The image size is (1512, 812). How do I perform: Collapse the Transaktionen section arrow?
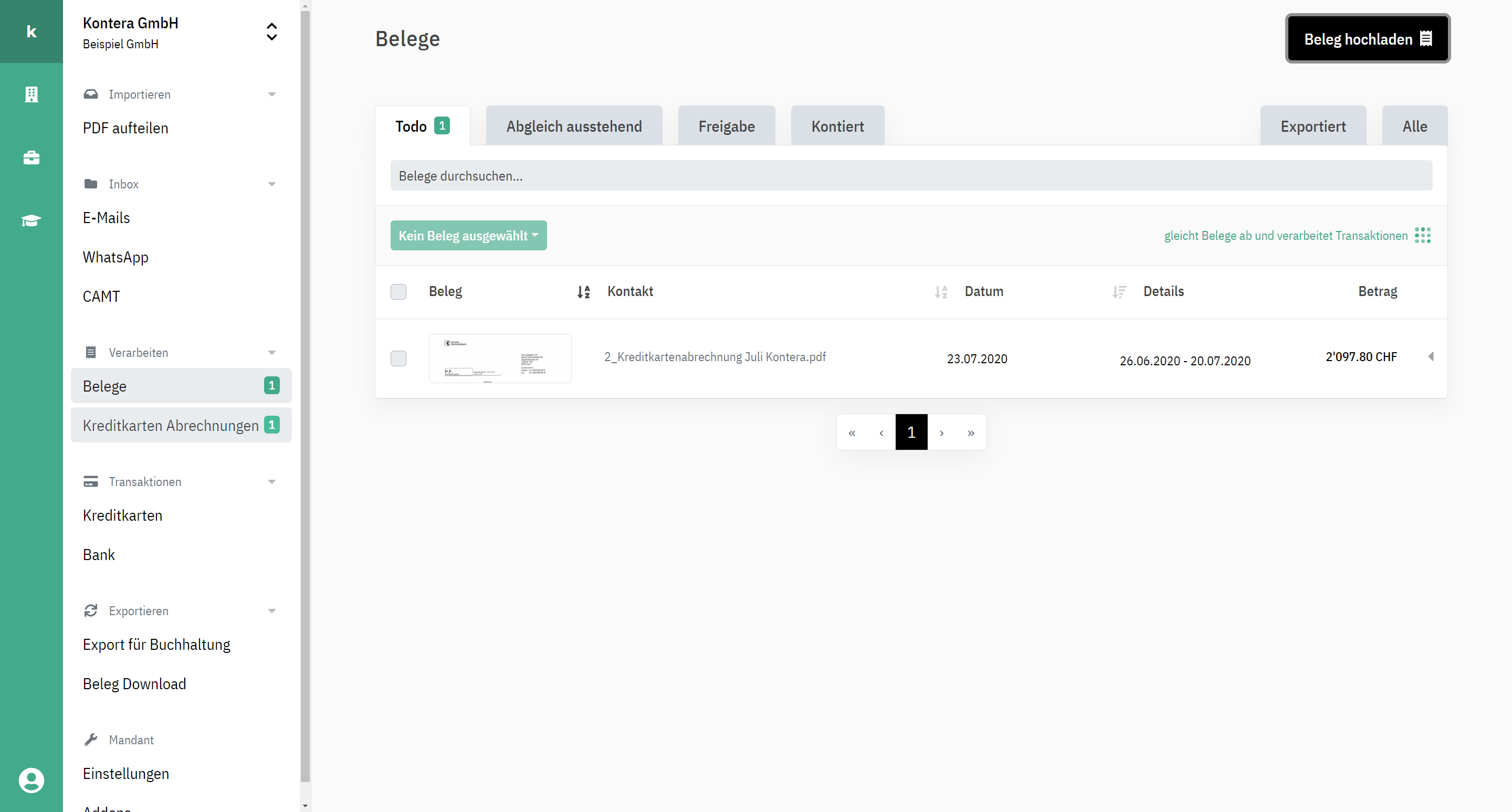click(x=271, y=481)
